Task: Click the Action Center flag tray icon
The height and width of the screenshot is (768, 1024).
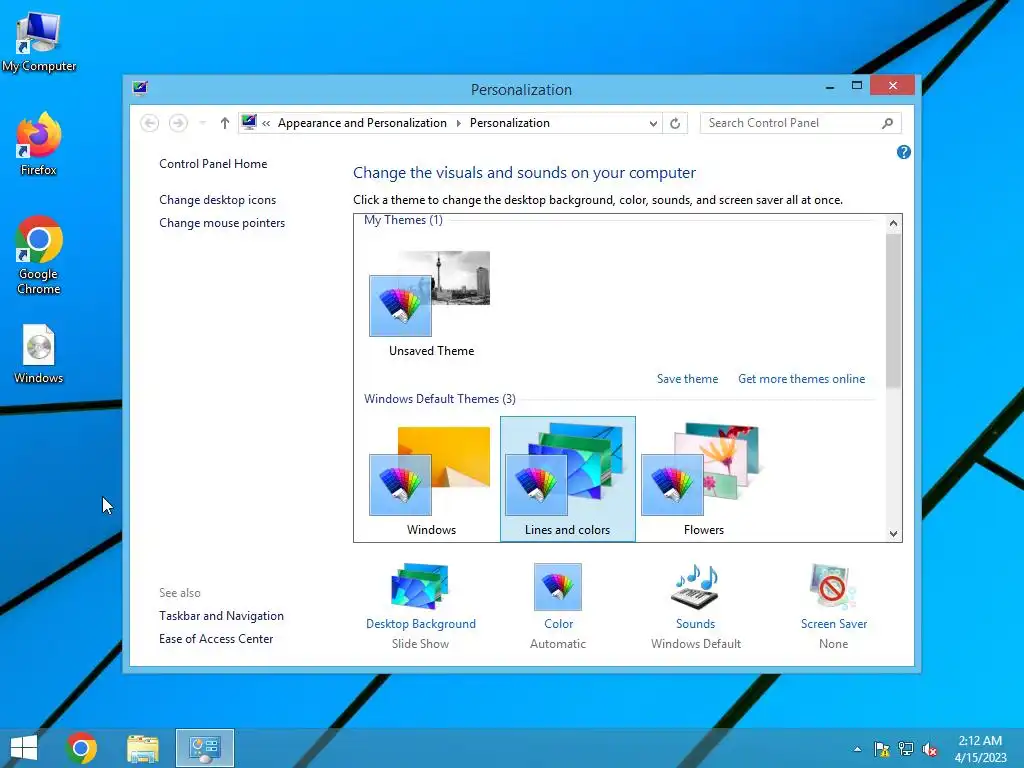Action: tap(881, 749)
